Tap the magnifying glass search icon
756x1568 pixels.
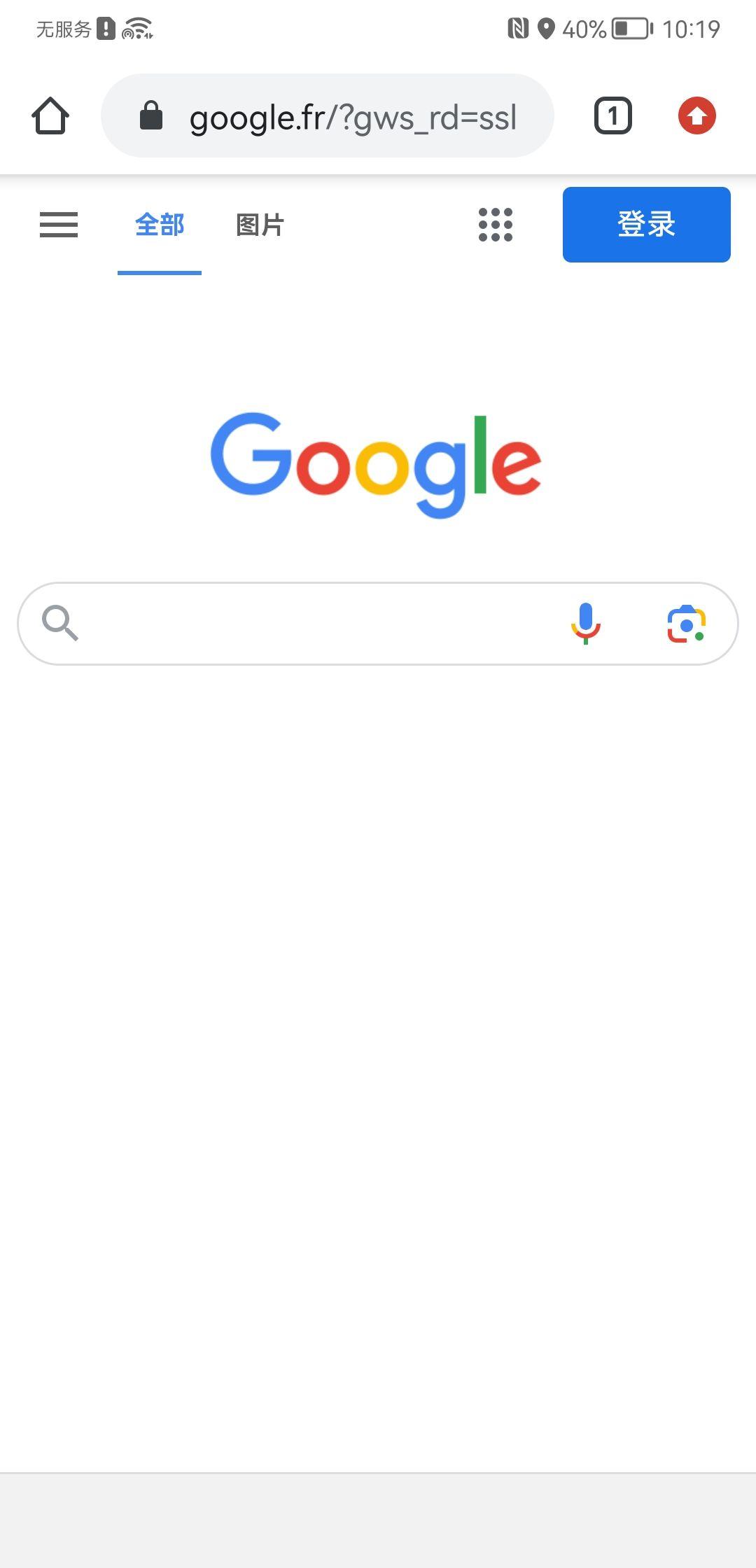click(59, 623)
